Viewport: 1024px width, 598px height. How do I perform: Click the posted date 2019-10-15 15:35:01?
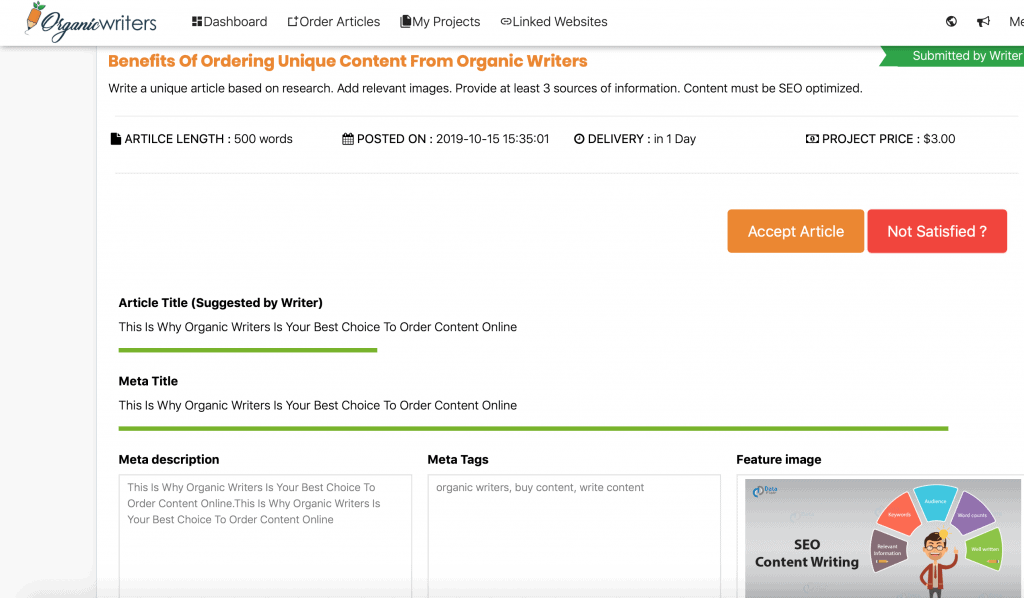[492, 139]
